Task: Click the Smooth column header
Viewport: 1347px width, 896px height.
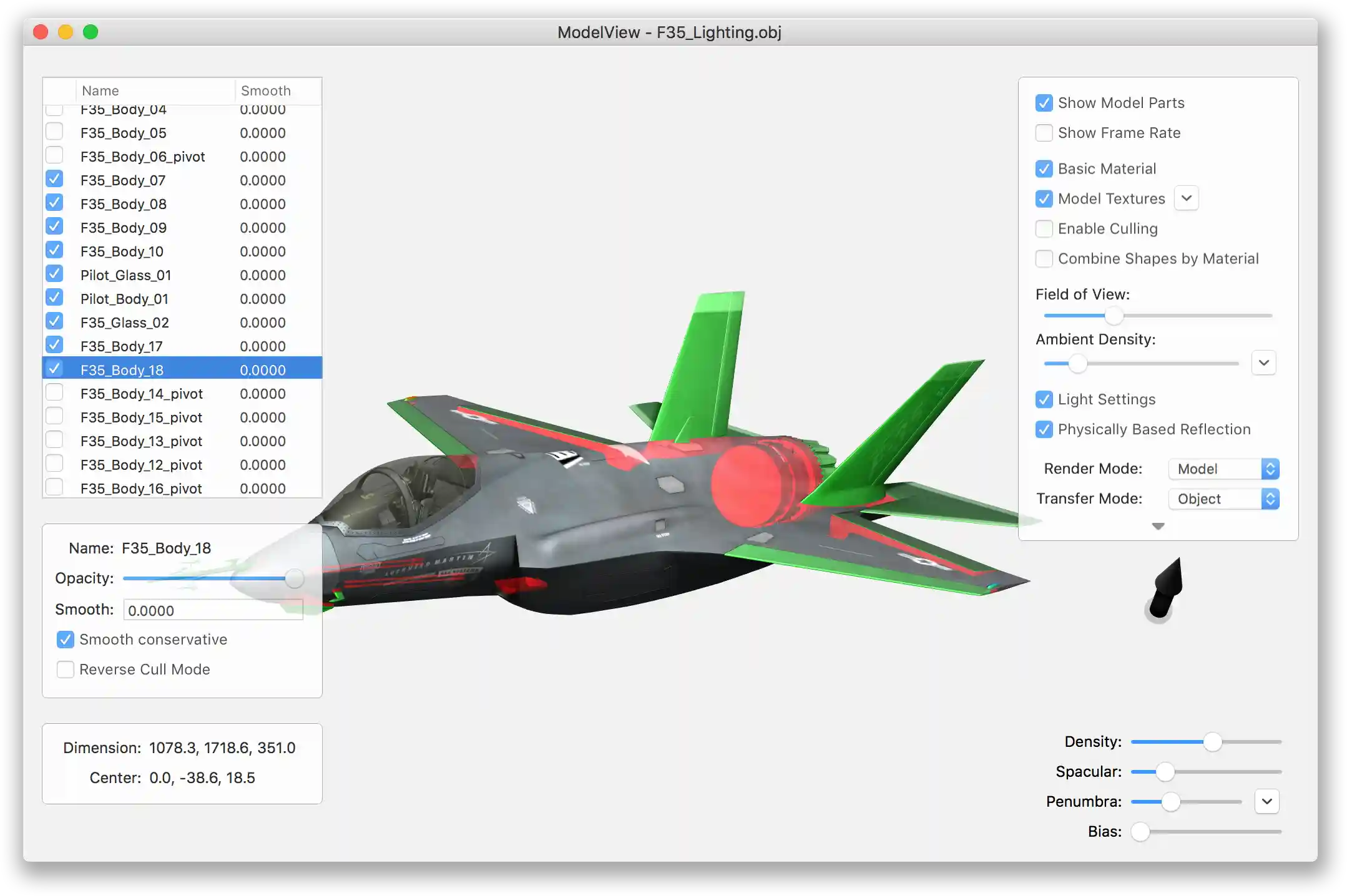Action: point(266,90)
